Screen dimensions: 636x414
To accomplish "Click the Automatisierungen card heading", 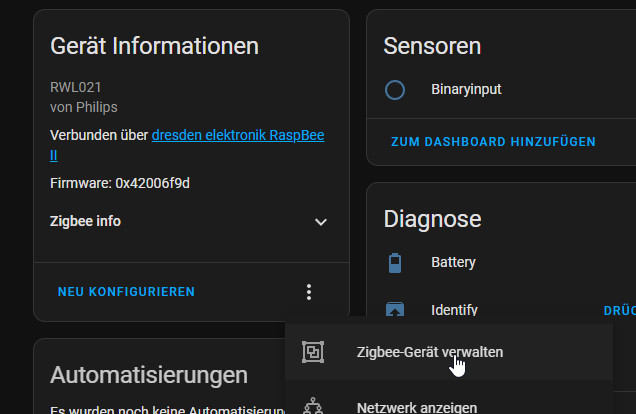I will click(149, 375).
